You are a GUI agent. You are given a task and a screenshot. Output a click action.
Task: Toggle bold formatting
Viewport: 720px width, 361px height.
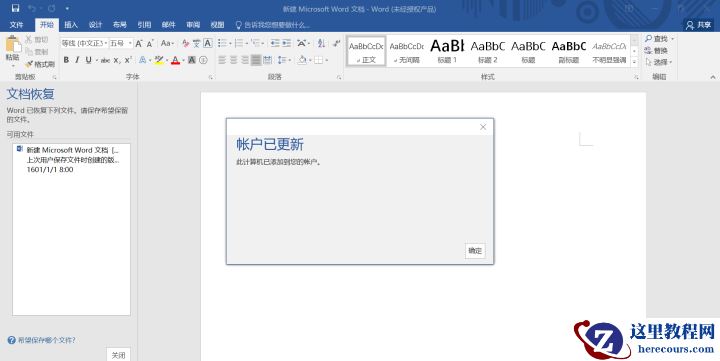pyautogui.click(x=66, y=60)
